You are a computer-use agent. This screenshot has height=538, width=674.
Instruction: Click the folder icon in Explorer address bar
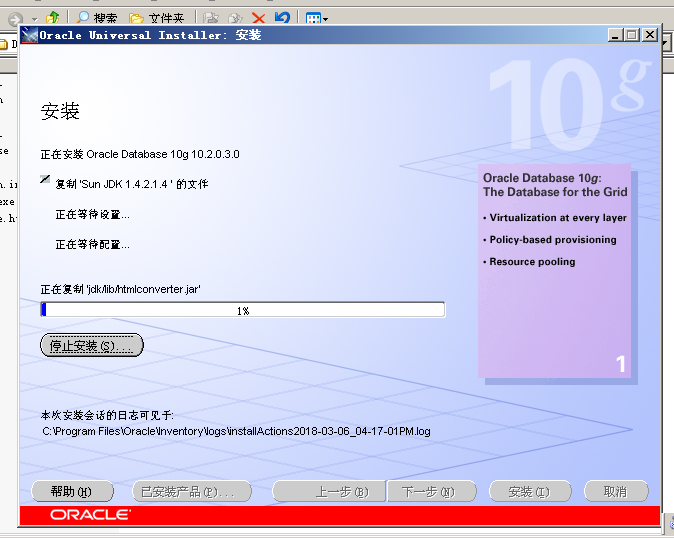coord(3,44)
